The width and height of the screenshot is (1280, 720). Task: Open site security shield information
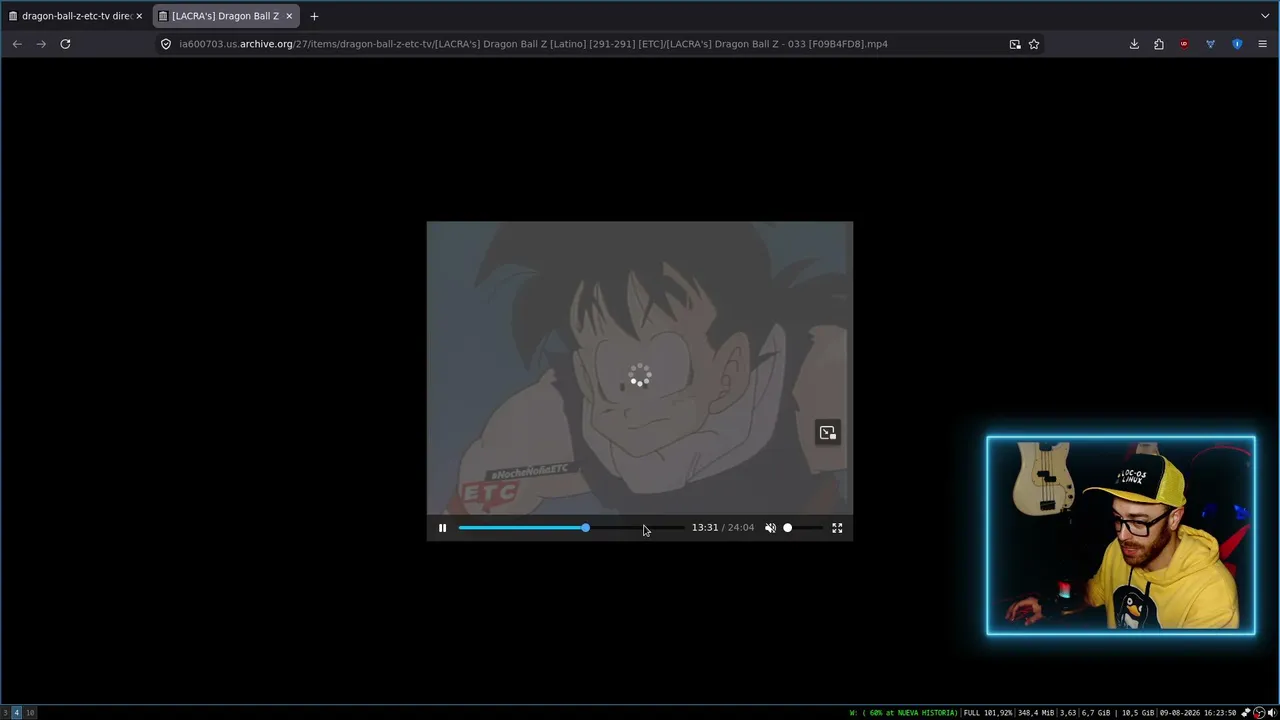tap(166, 44)
